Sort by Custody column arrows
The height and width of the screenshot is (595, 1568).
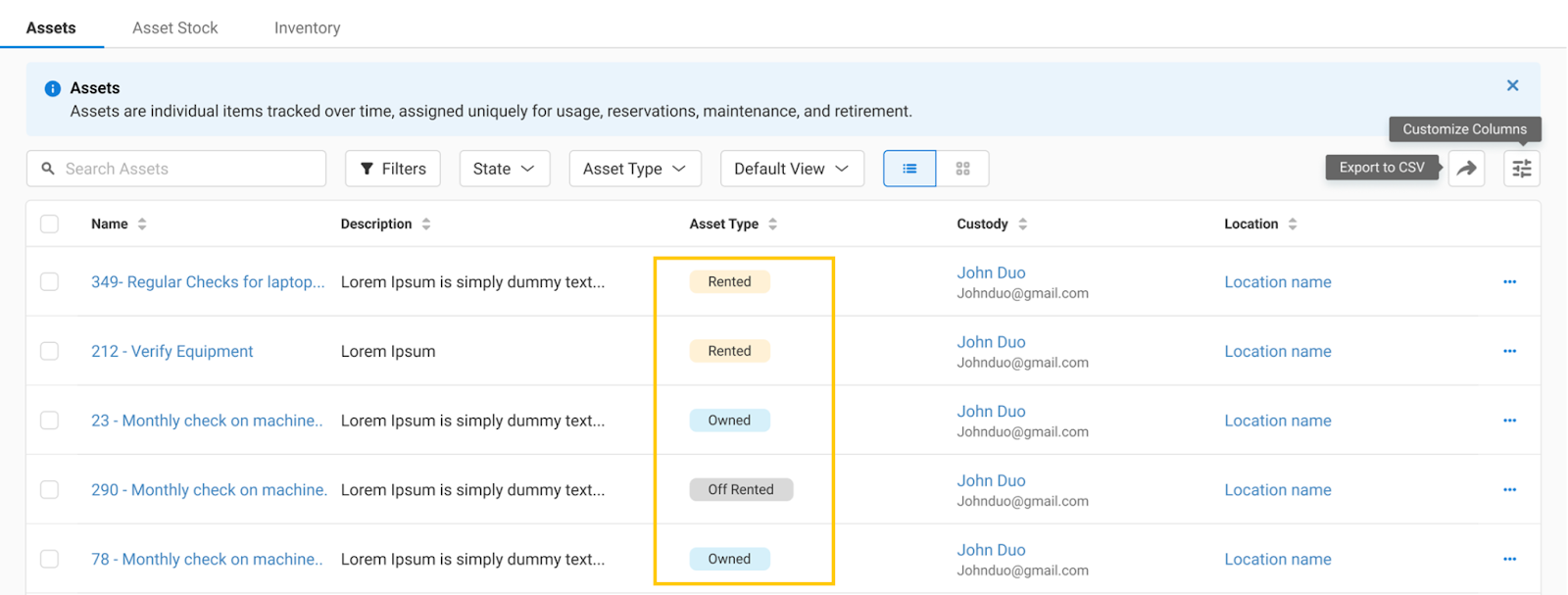coord(1023,223)
